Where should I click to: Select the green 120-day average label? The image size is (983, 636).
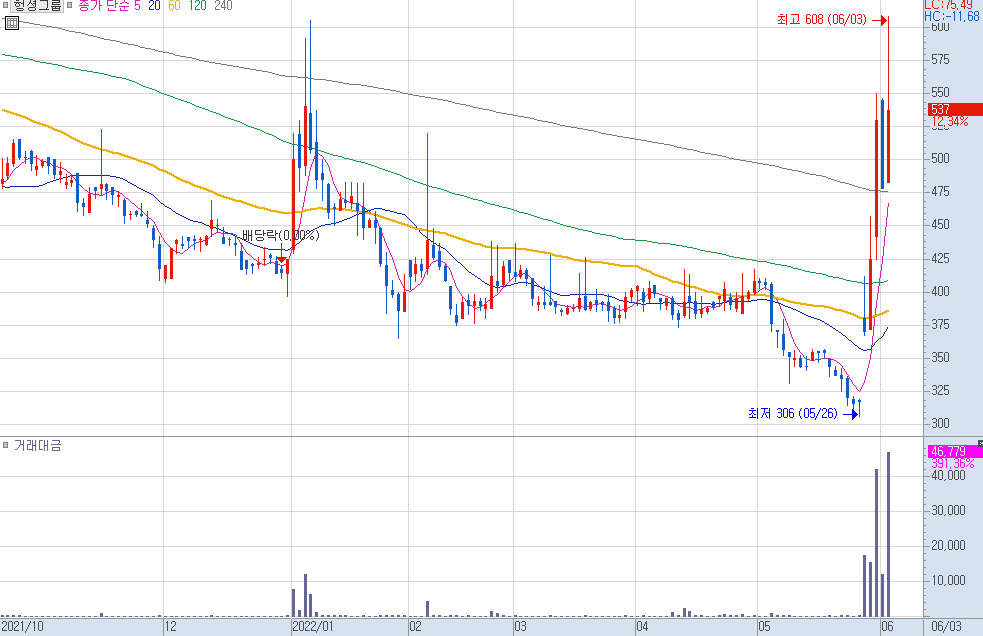click(197, 6)
